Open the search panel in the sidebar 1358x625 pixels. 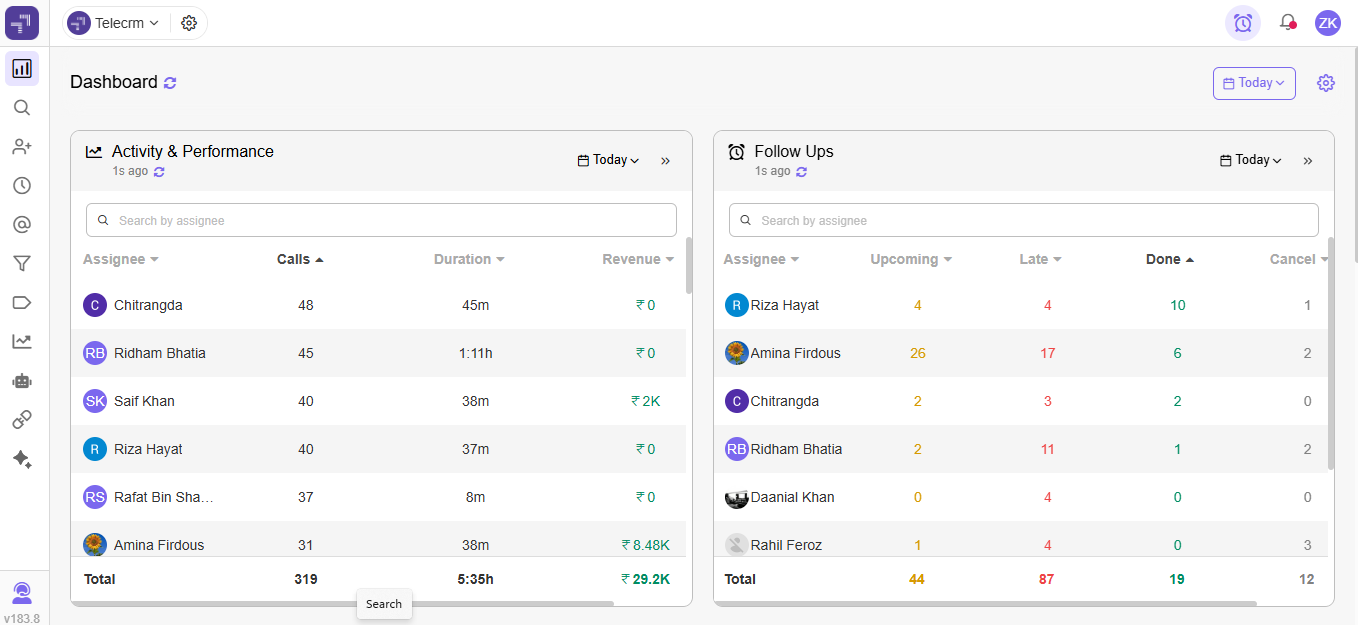[x=22, y=107]
